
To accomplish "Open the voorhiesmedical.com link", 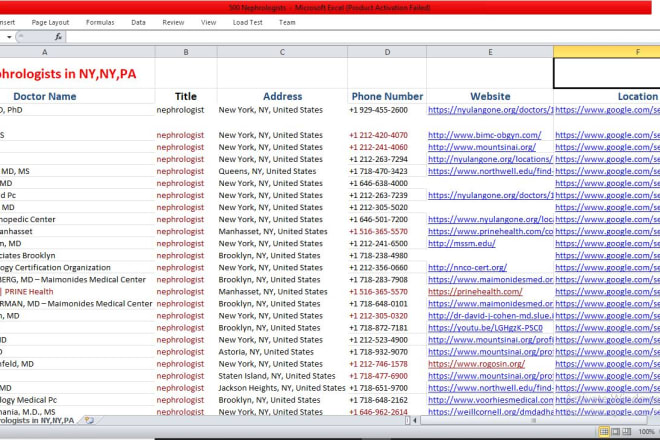I will 490,400.
